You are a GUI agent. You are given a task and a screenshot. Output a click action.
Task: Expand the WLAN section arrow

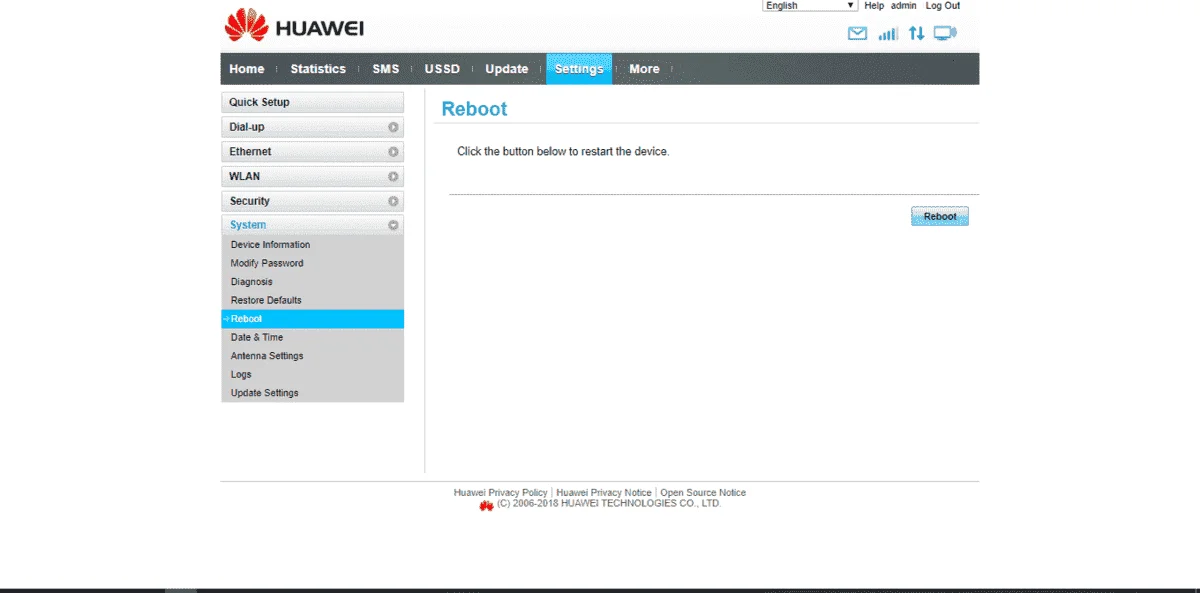(394, 177)
